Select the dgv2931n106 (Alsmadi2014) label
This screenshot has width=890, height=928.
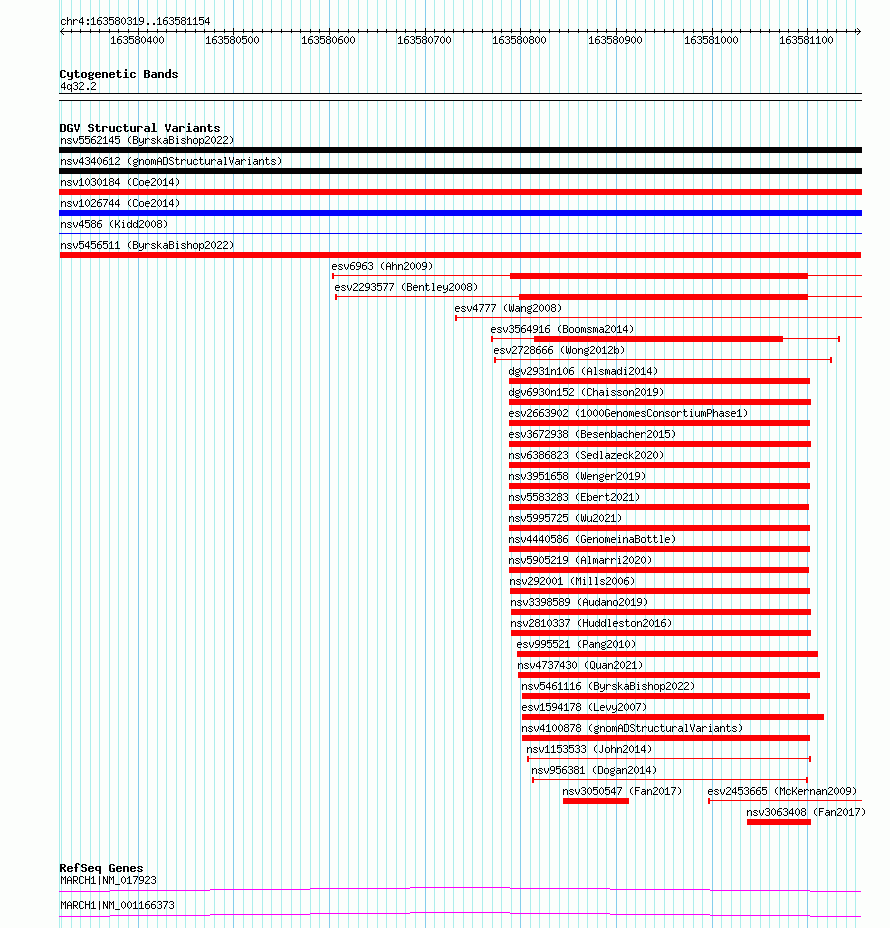pyautogui.click(x=583, y=371)
